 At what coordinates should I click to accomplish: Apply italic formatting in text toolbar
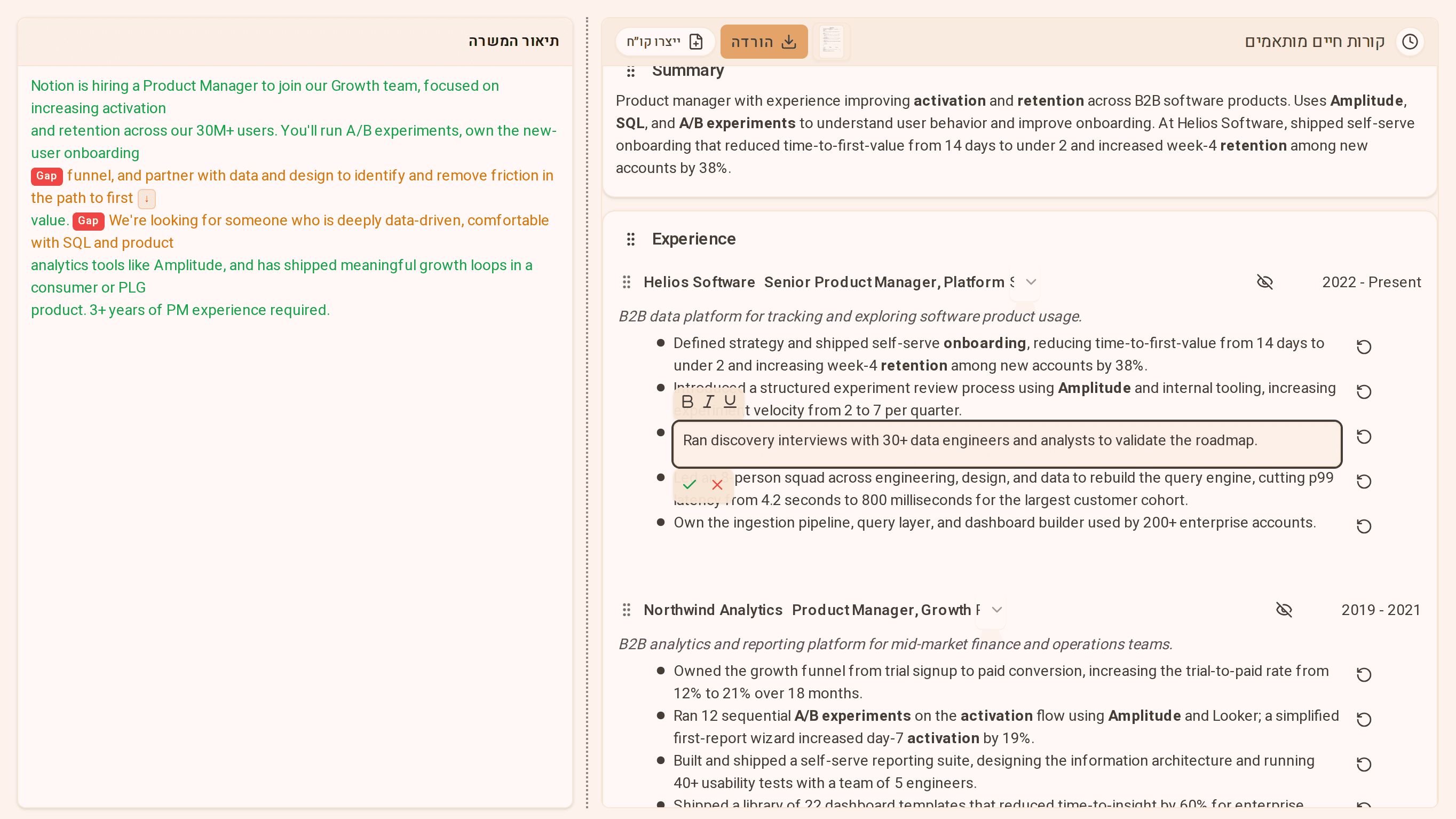click(x=708, y=401)
